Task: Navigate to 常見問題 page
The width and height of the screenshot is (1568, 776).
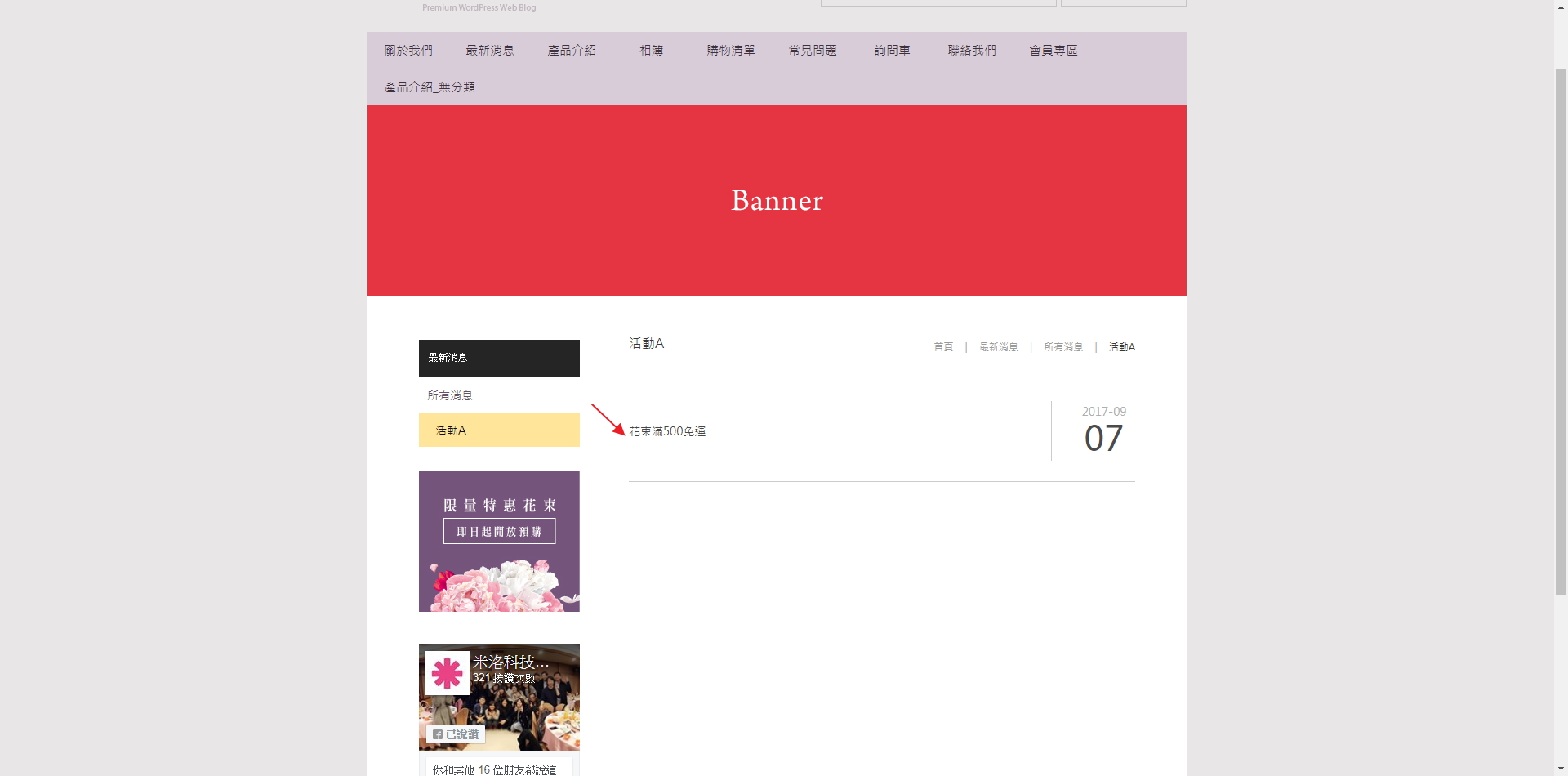Action: pyautogui.click(x=813, y=51)
